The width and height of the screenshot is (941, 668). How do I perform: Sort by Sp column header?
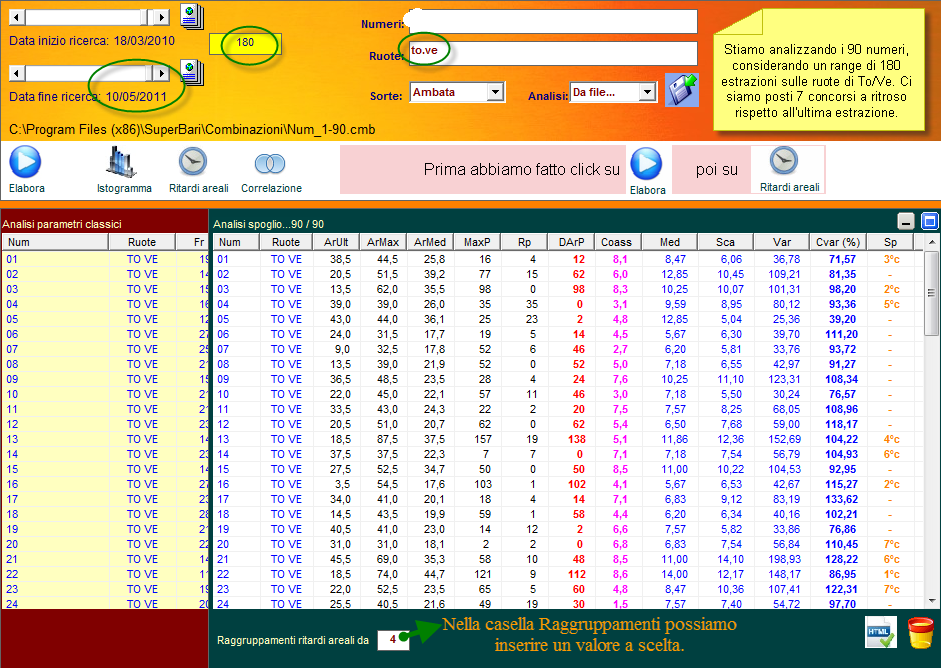pos(890,242)
